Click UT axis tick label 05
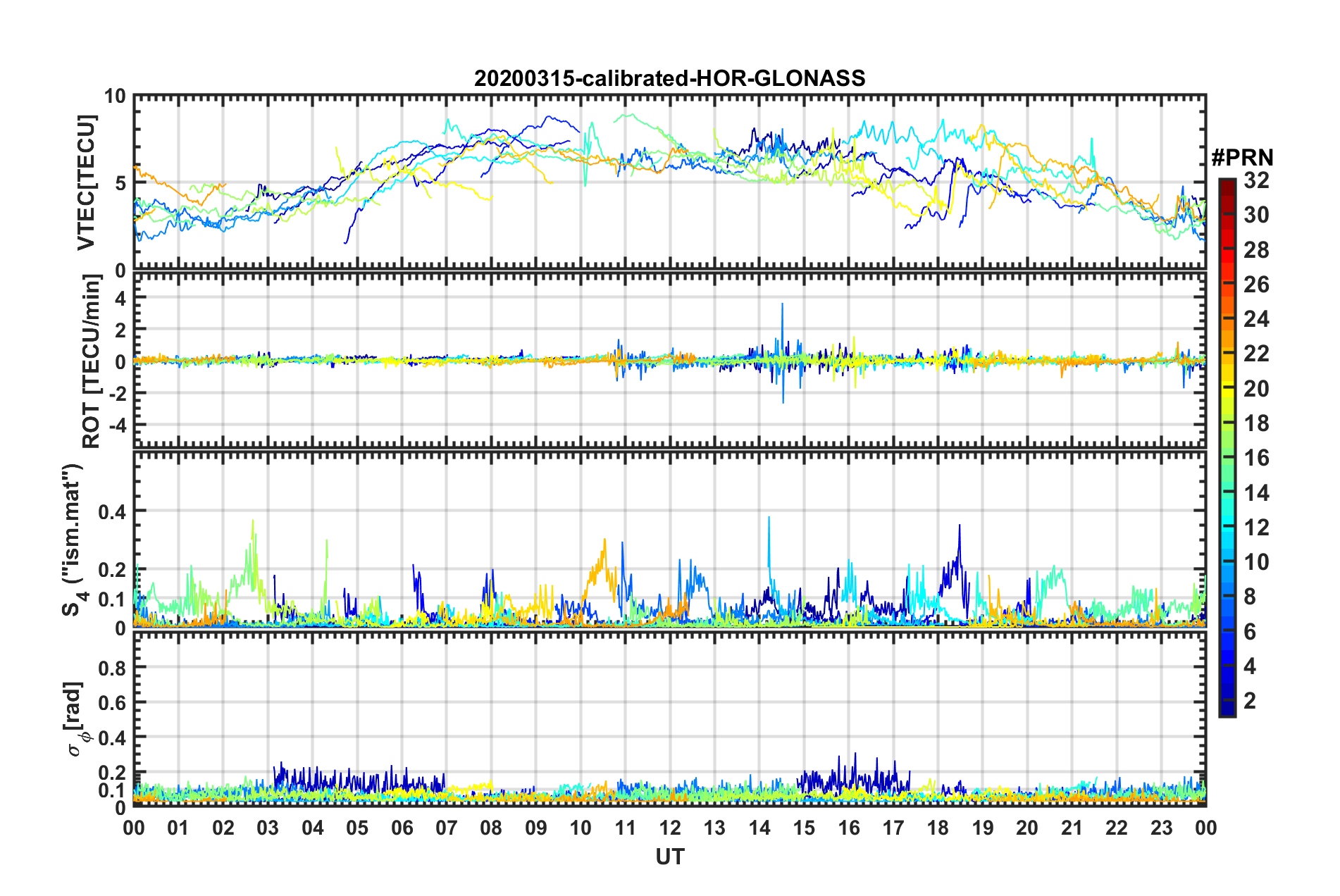Screen dimensions: 1340x896 357,828
